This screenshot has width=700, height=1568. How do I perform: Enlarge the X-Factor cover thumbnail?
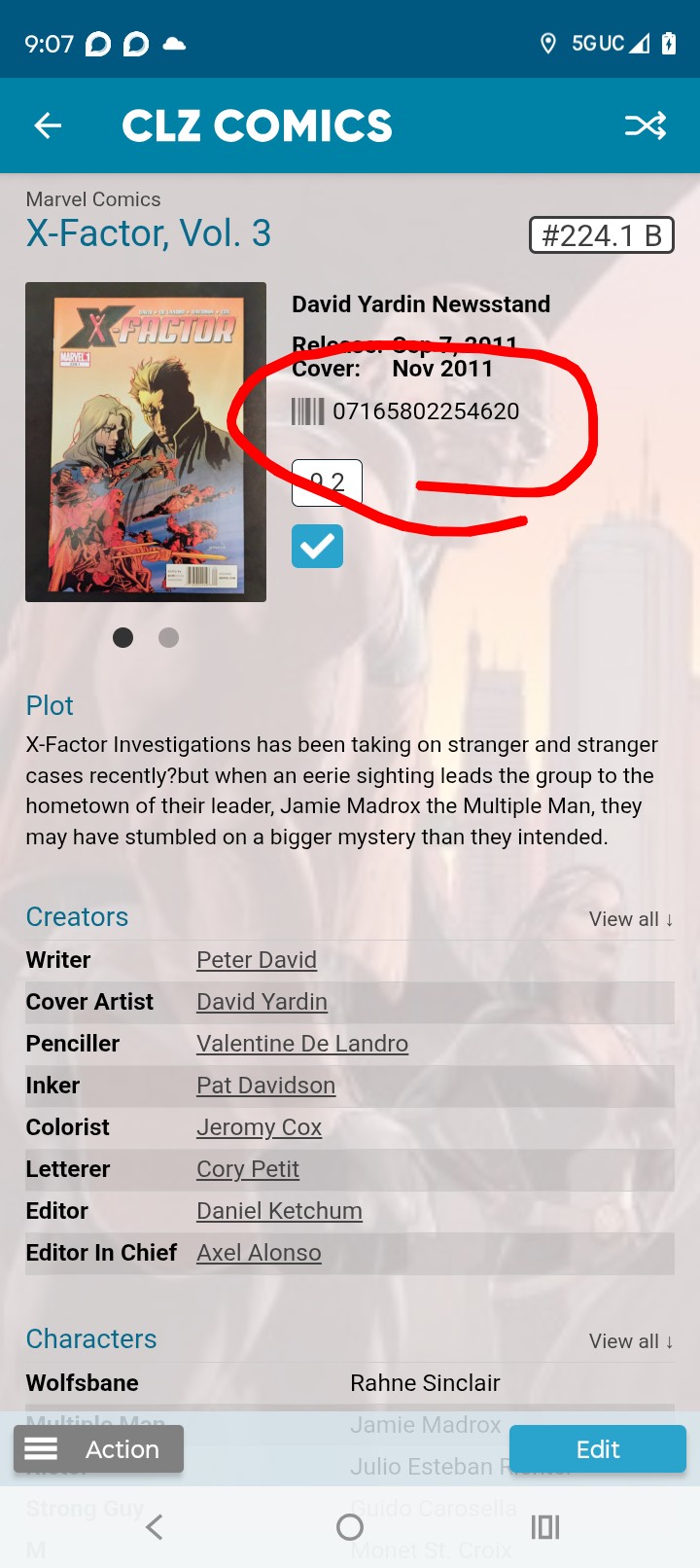(146, 442)
